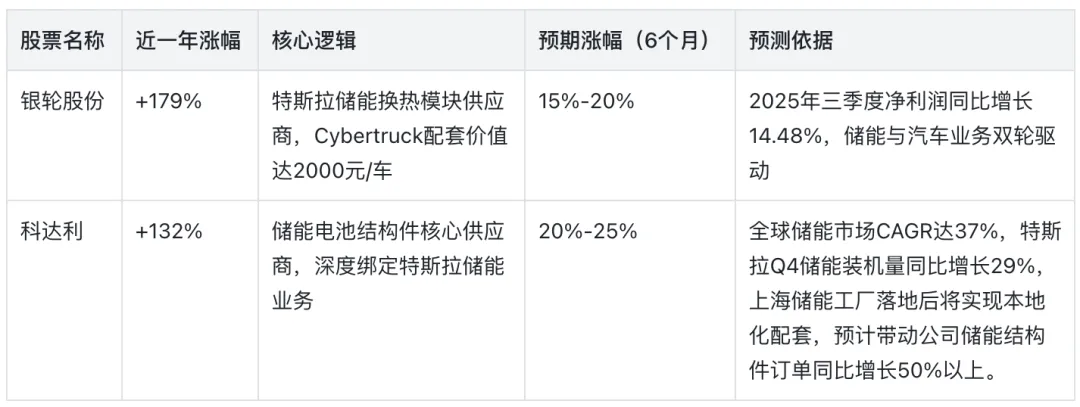Image resolution: width=1080 pixels, height=407 pixels.
Task: Click the 预期涨幅（6个月） header cell
Action: point(625,41)
